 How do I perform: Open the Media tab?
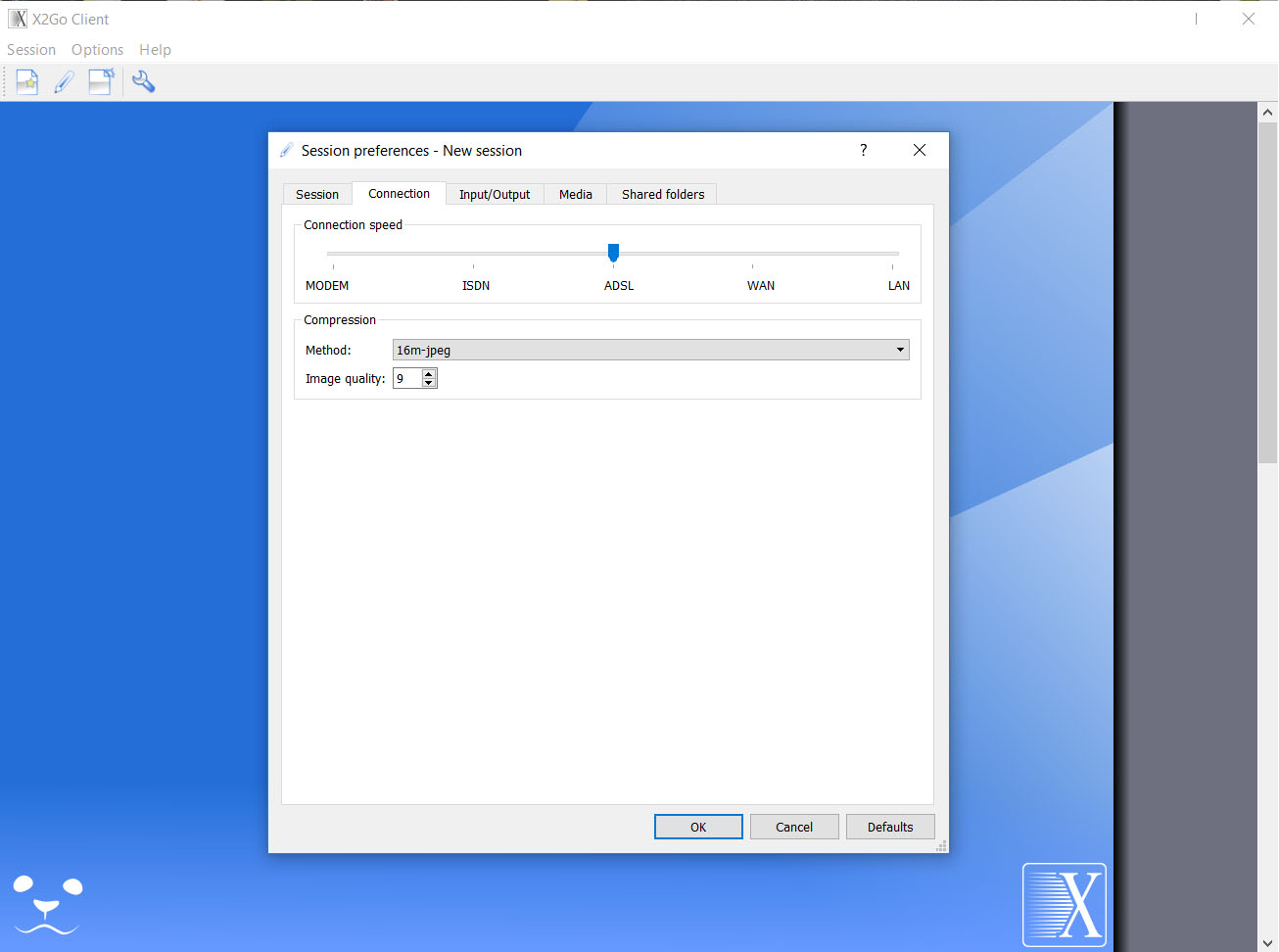(575, 194)
